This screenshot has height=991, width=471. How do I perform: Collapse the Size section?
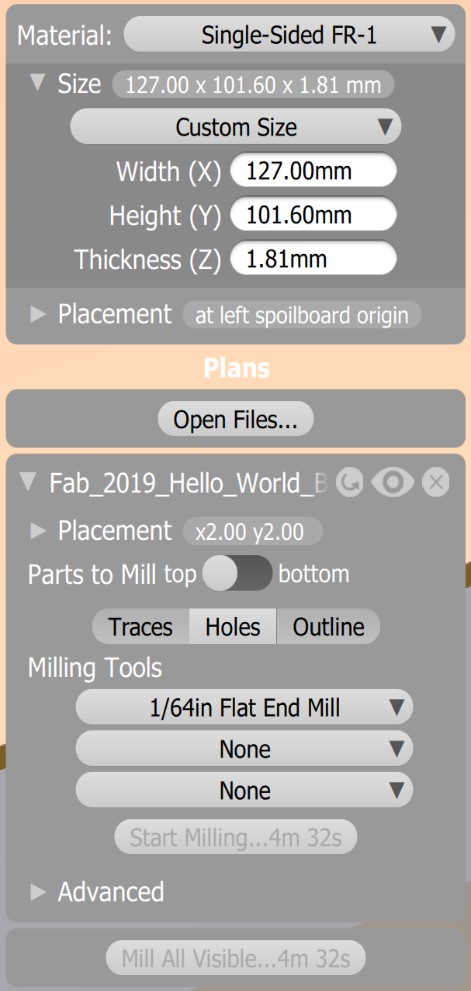click(x=38, y=83)
